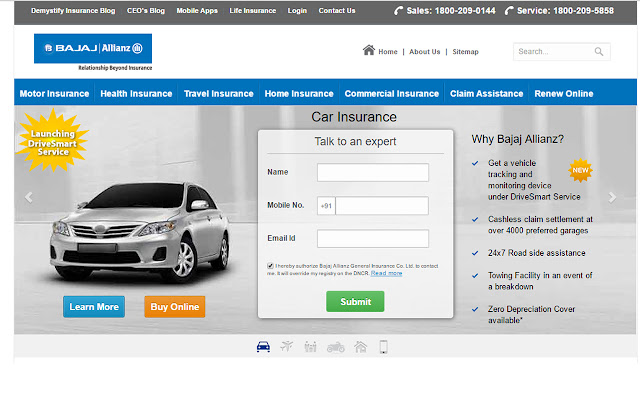The height and width of the screenshot is (400, 640).
Task: Open Claim Assistance menu
Action: point(487,93)
